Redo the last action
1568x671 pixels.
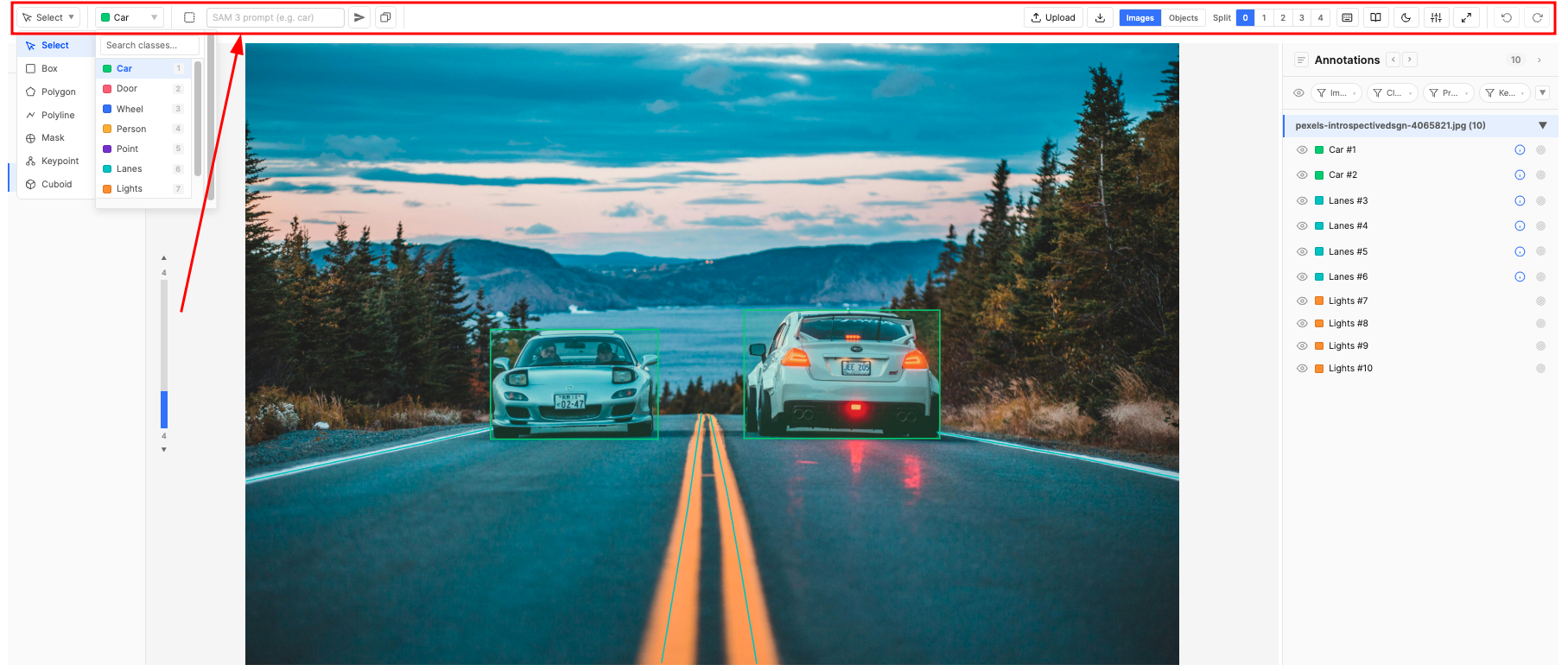click(1537, 17)
